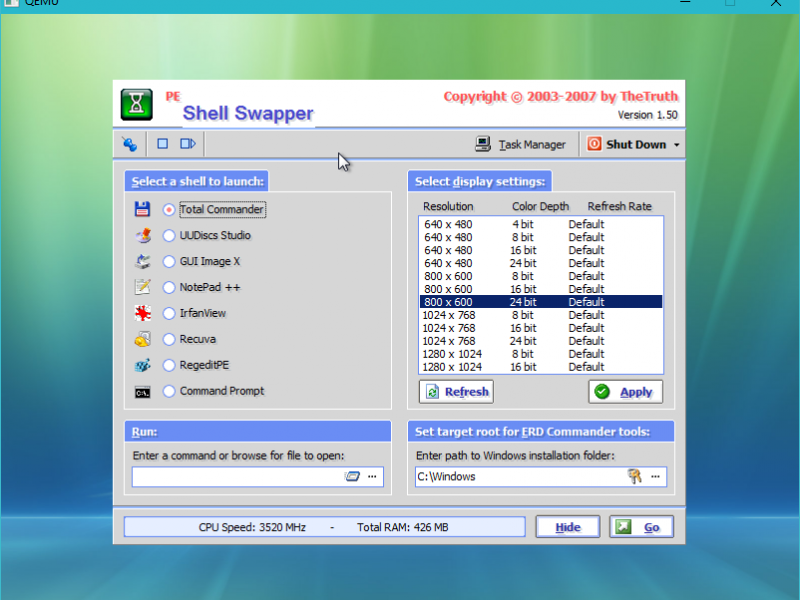Image resolution: width=800 pixels, height=600 pixels.
Task: Select 640 x 480 4 bit display mode
Action: pos(541,224)
